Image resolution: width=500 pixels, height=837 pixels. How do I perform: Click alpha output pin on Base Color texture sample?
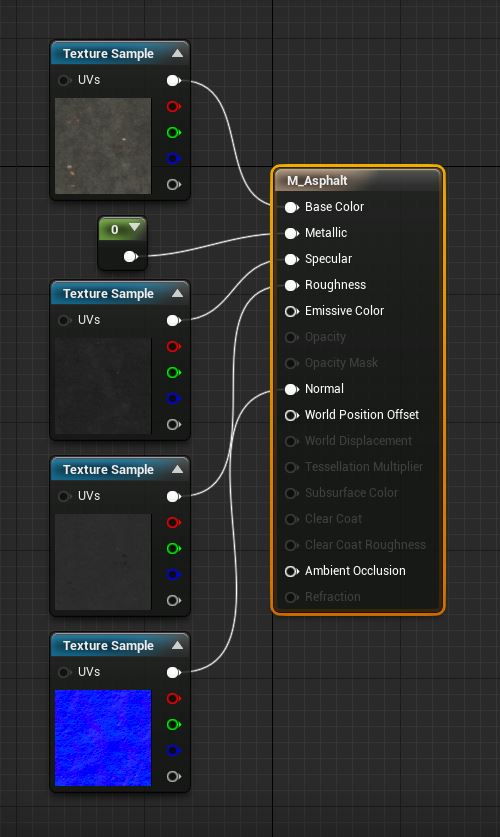173,185
